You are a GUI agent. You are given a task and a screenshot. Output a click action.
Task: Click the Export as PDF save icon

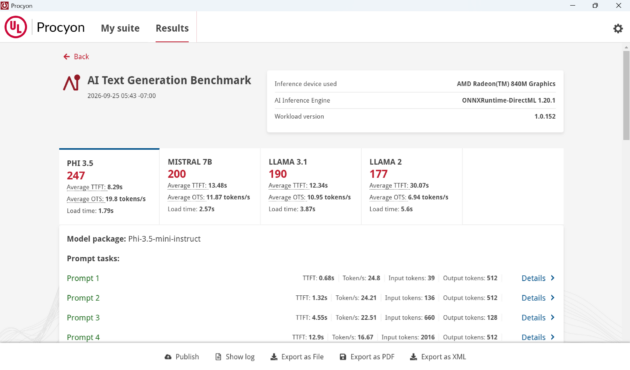click(x=343, y=357)
